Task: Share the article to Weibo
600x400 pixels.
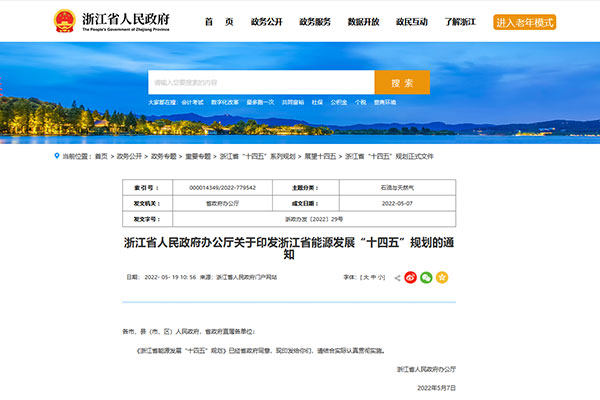Action: click(x=410, y=277)
